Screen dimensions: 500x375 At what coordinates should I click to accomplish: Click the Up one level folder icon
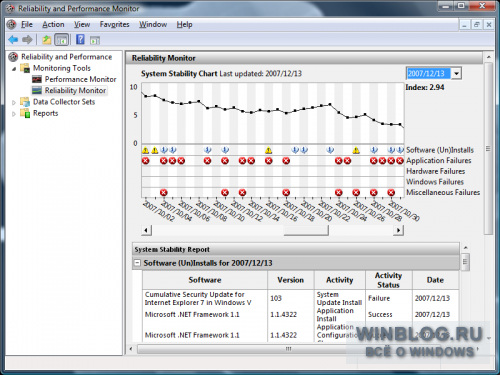click(x=46, y=40)
